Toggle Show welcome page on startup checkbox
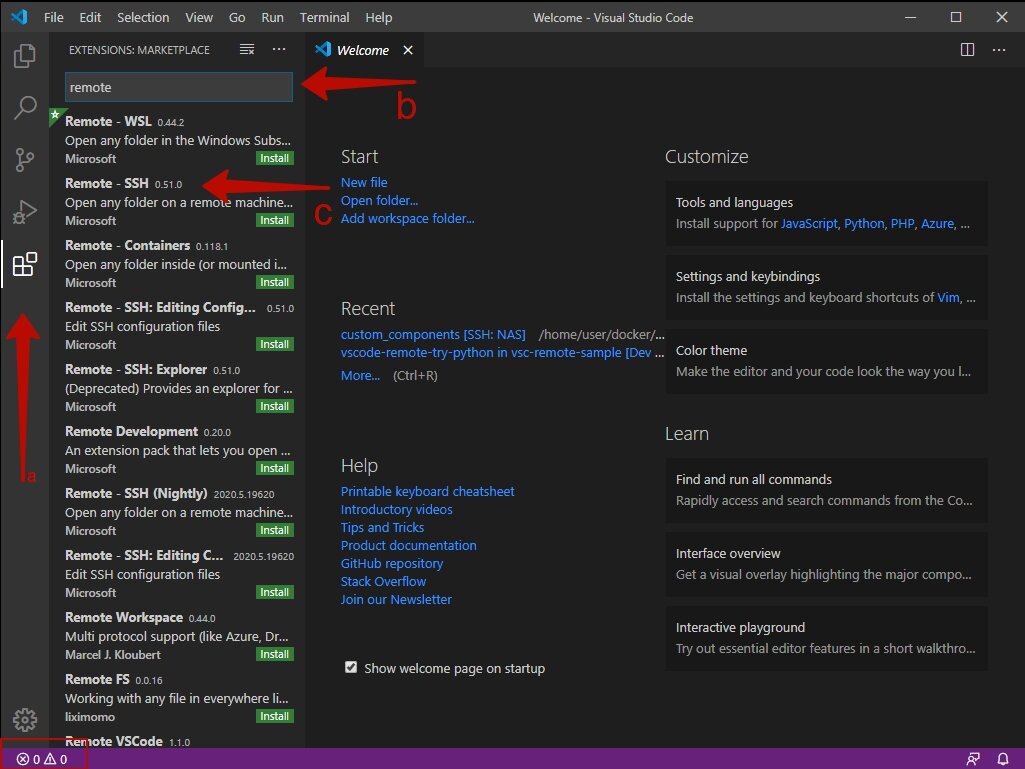1025x769 pixels. coord(351,668)
